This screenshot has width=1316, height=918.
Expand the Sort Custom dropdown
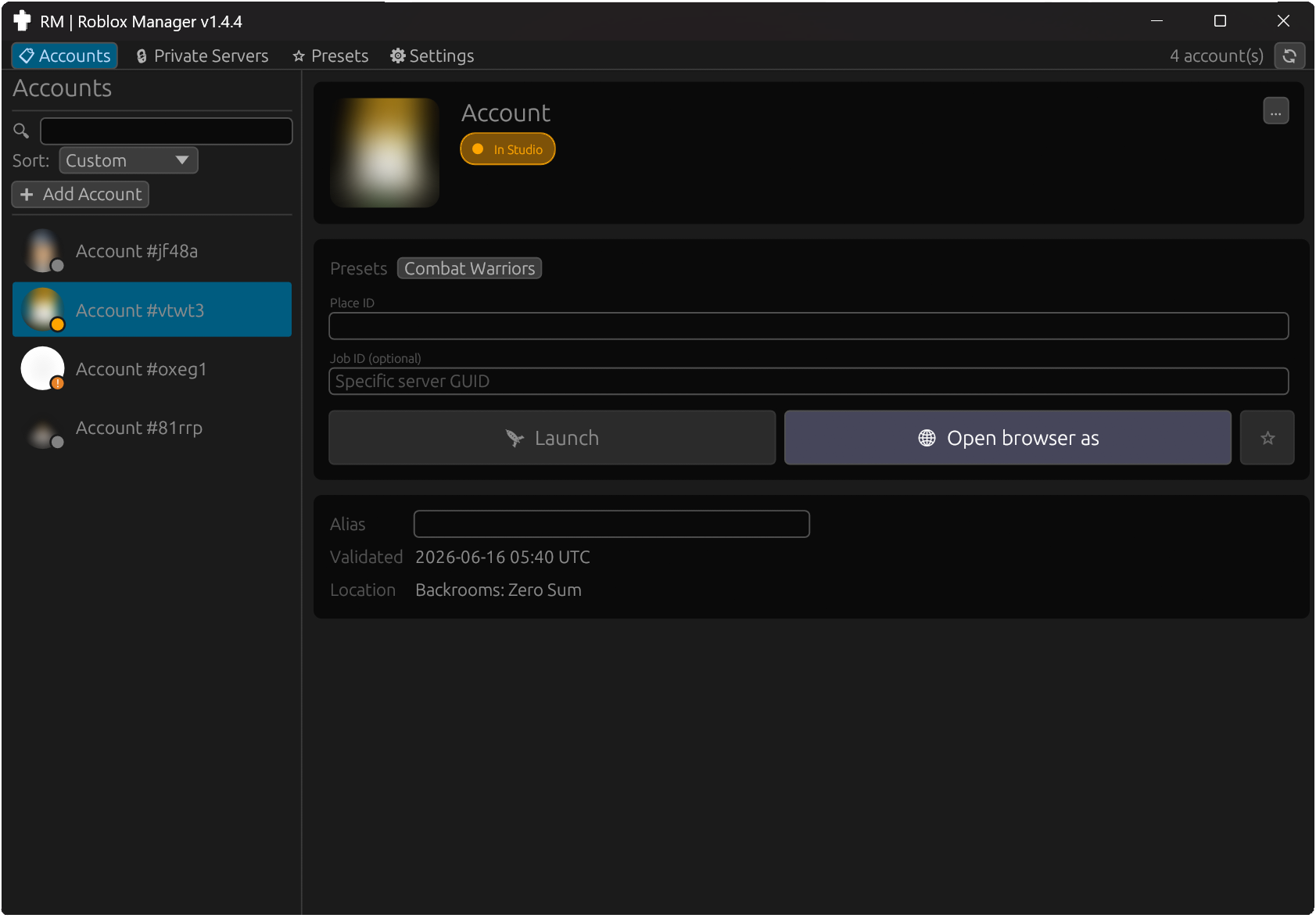coord(128,160)
